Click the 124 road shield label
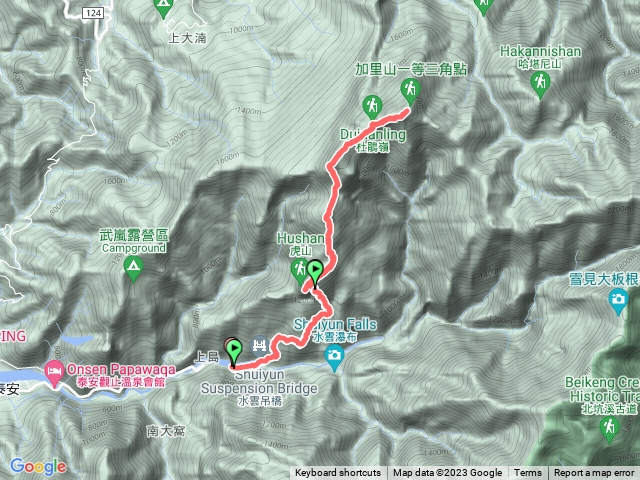640x480 pixels. pos(93,13)
